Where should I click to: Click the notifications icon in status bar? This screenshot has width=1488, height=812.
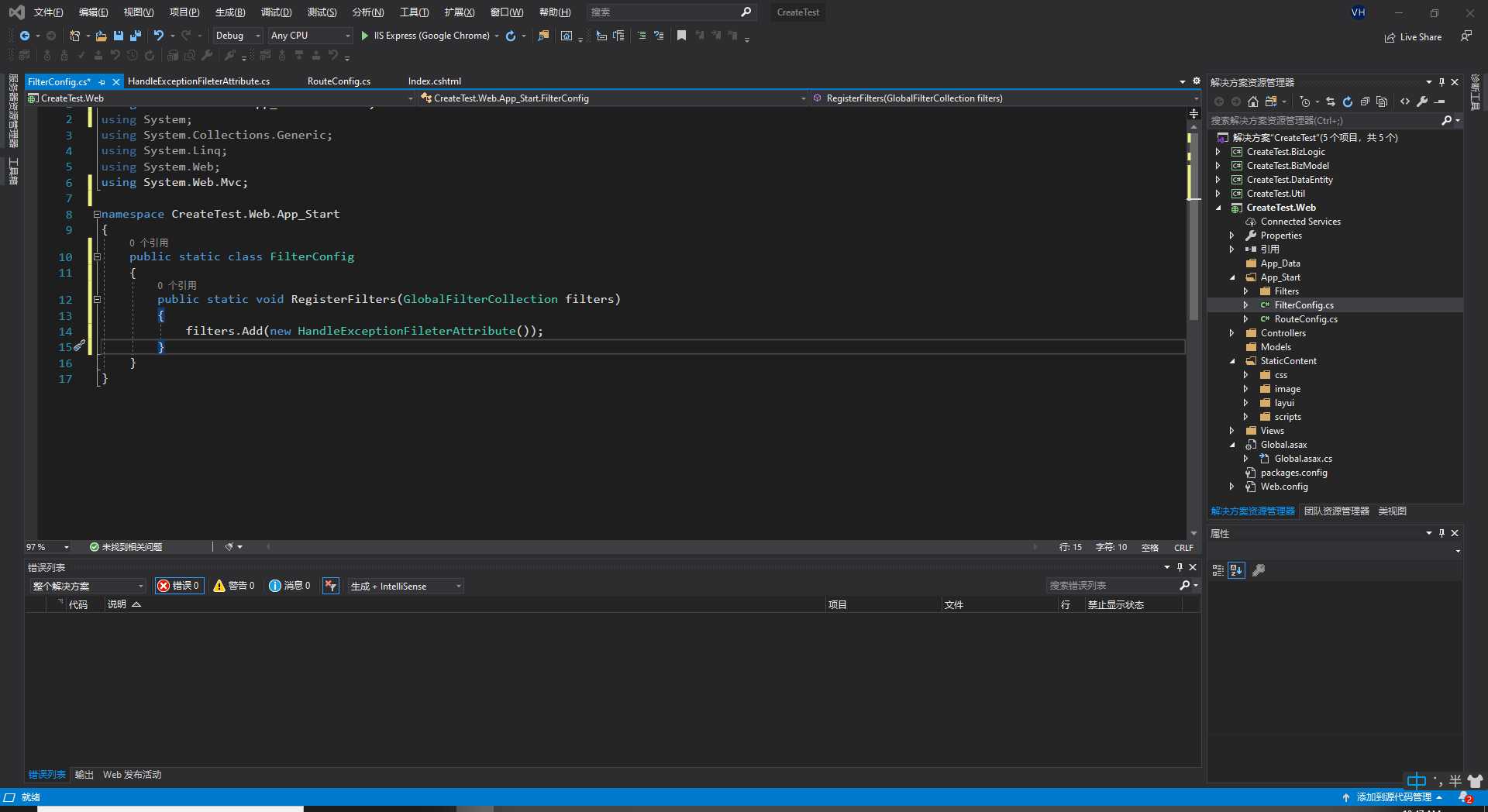tap(1465, 797)
